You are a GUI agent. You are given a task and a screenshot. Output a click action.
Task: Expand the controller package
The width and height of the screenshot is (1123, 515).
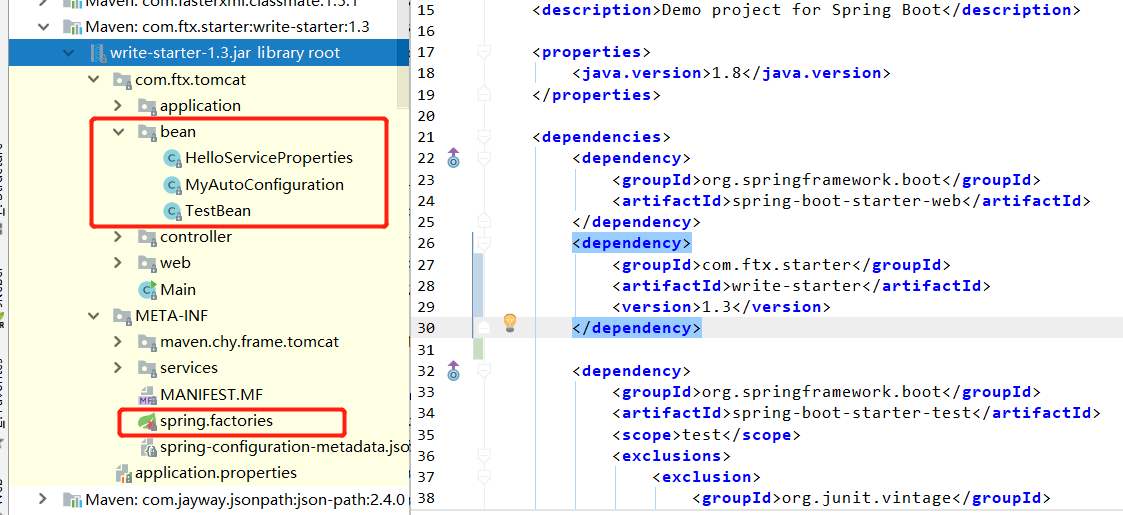[x=119, y=237]
